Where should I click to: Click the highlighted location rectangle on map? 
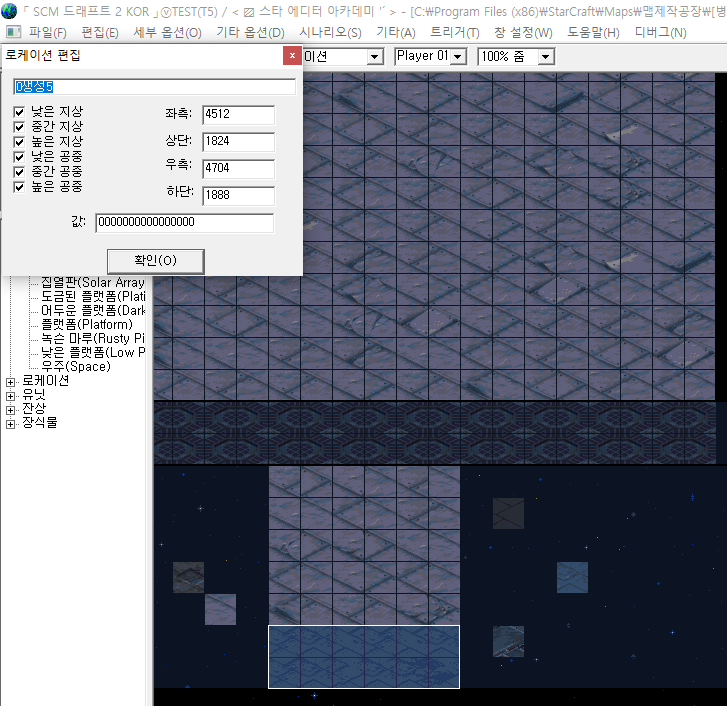coord(363,657)
